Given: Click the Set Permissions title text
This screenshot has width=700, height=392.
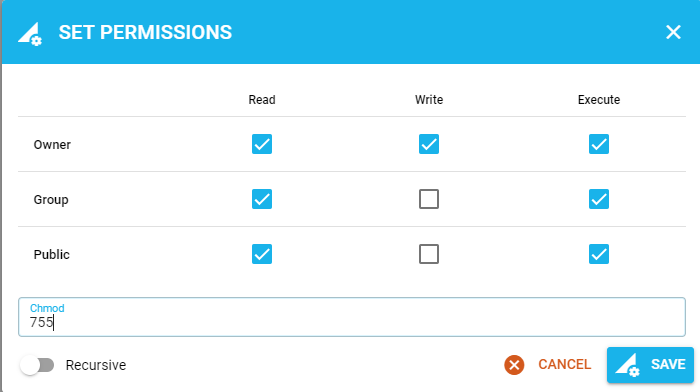Looking at the screenshot, I should pyautogui.click(x=145, y=32).
